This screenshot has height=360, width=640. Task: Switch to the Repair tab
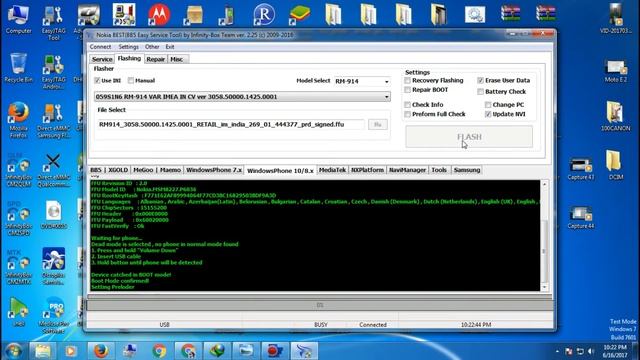point(156,60)
